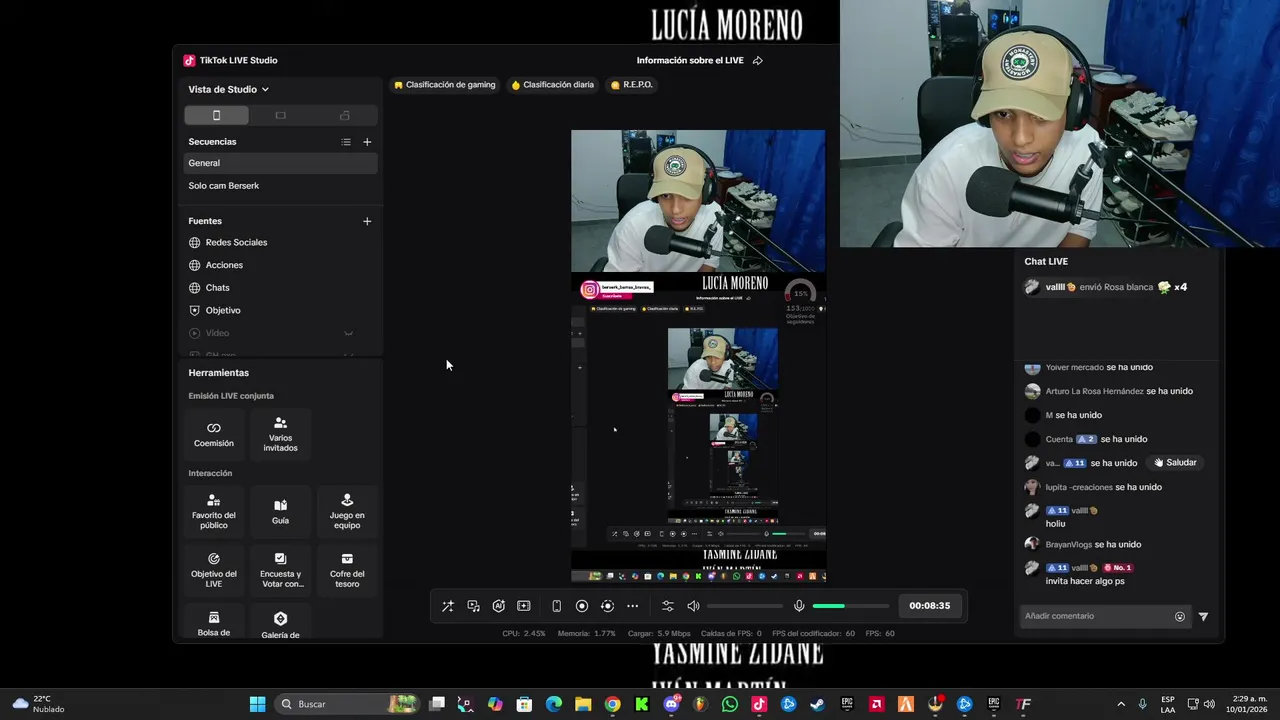1280x720 pixels.
Task: Open the weather widget 22°C Nublado
Action: pyautogui.click(x=38, y=704)
